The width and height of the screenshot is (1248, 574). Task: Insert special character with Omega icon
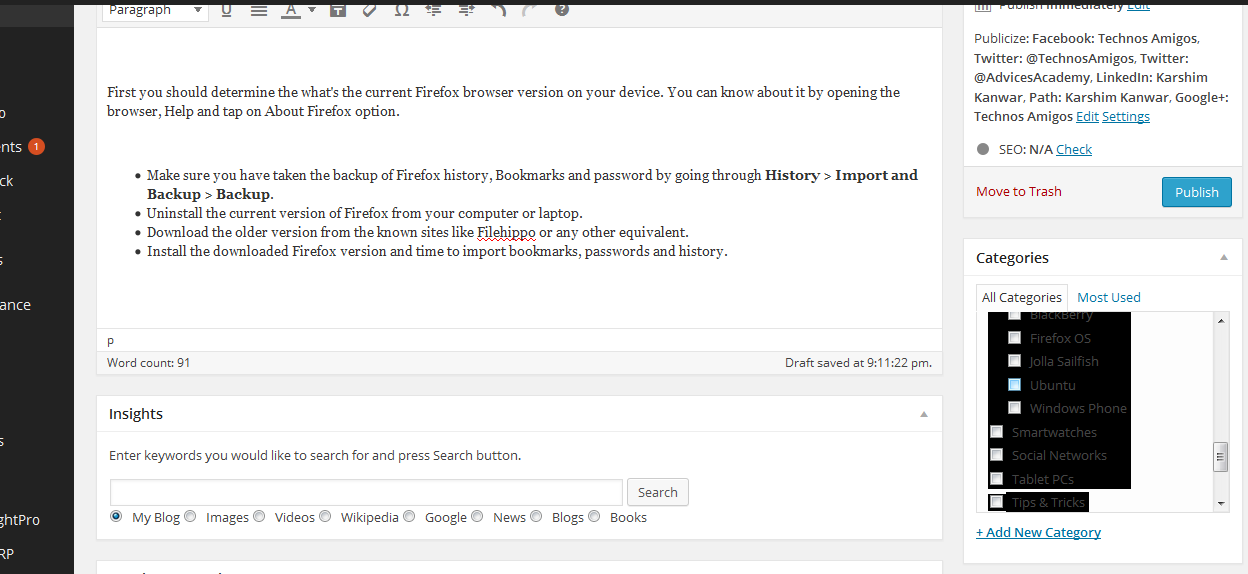pyautogui.click(x=402, y=10)
